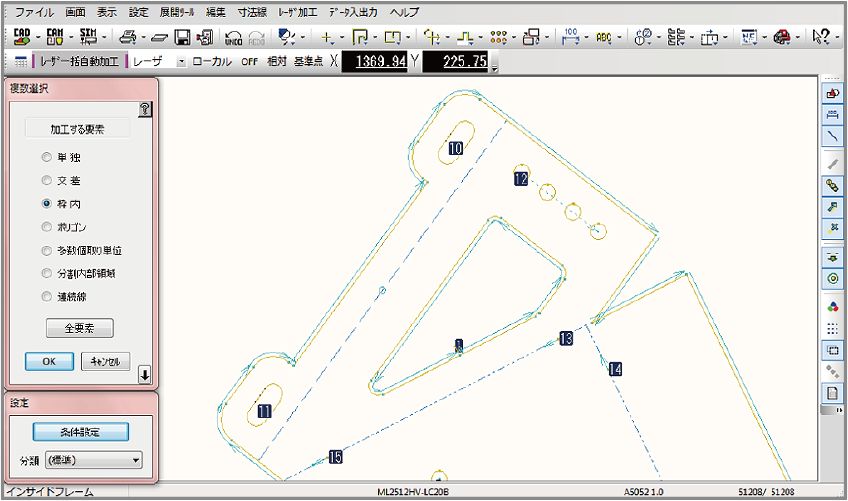Open 条件設定 settings button
The width and height of the screenshot is (848, 501).
tap(81, 432)
